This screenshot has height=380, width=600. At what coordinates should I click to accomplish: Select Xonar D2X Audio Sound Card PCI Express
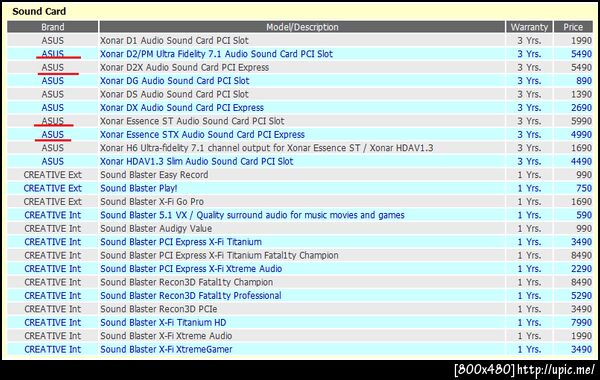tap(184, 67)
